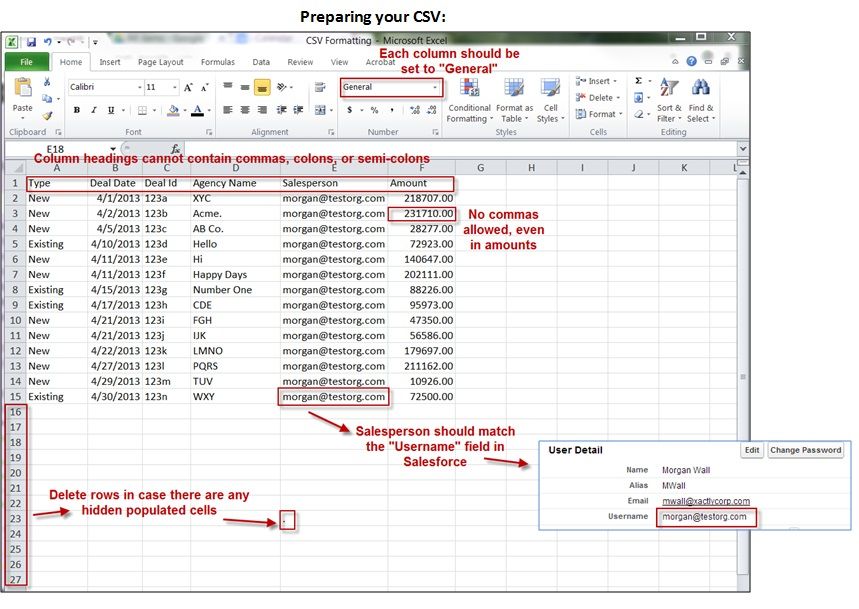Increase the indent
The image size is (859, 609).
299,110
